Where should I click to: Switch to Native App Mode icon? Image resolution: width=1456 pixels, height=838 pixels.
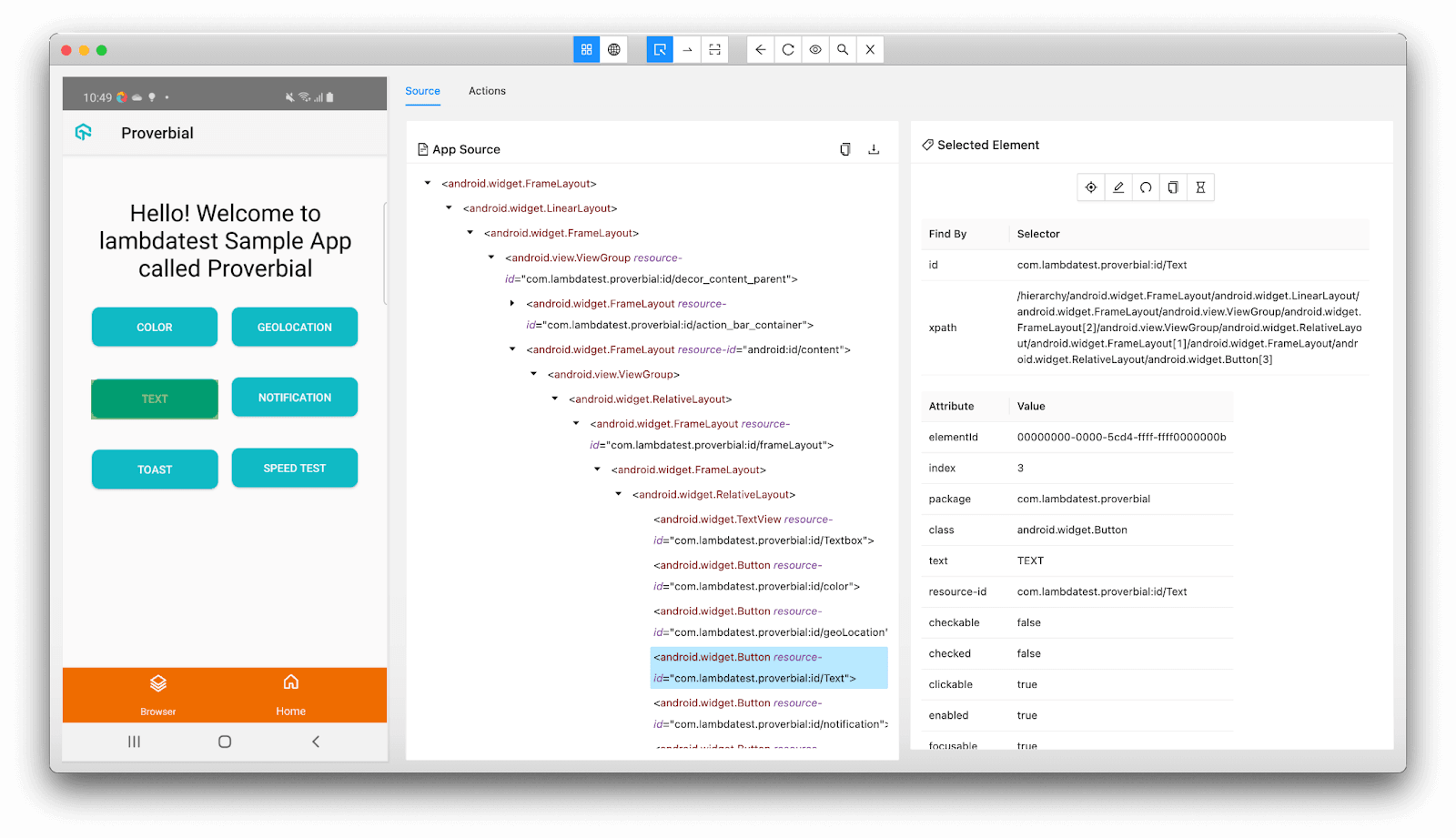[x=587, y=50]
